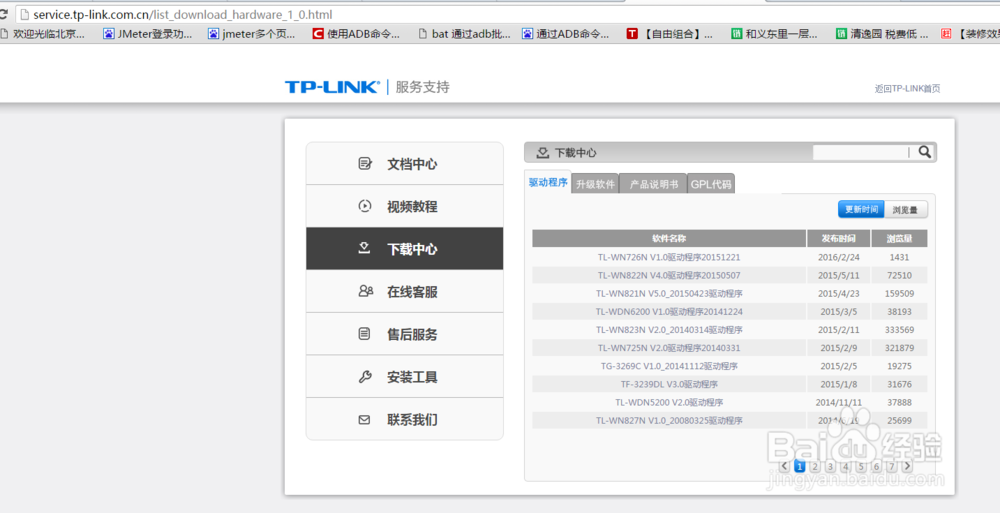1000x513 pixels.
Task: Open TF-3239DL V3.0驱动程序
Action: 668,384
